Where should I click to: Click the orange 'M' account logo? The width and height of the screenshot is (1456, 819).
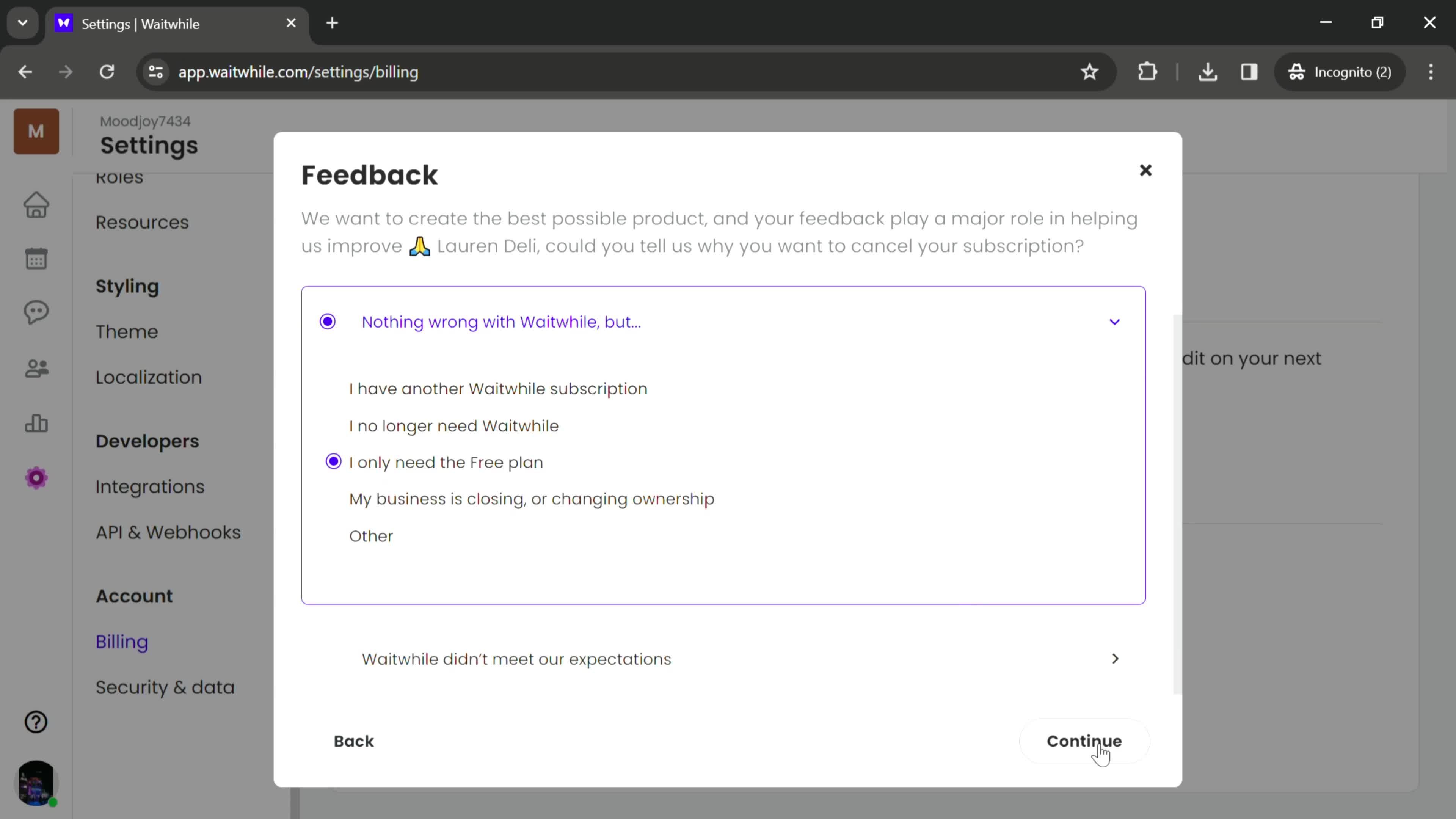(36, 131)
